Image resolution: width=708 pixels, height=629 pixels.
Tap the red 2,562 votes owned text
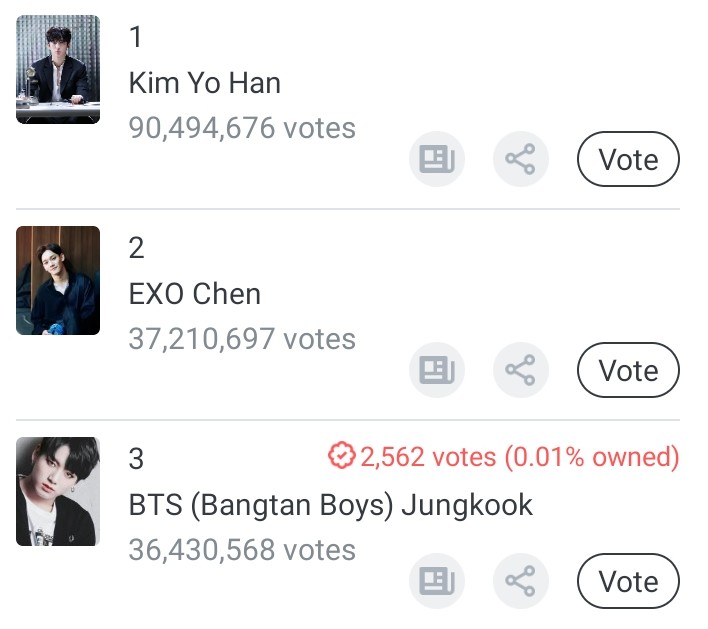(x=518, y=457)
